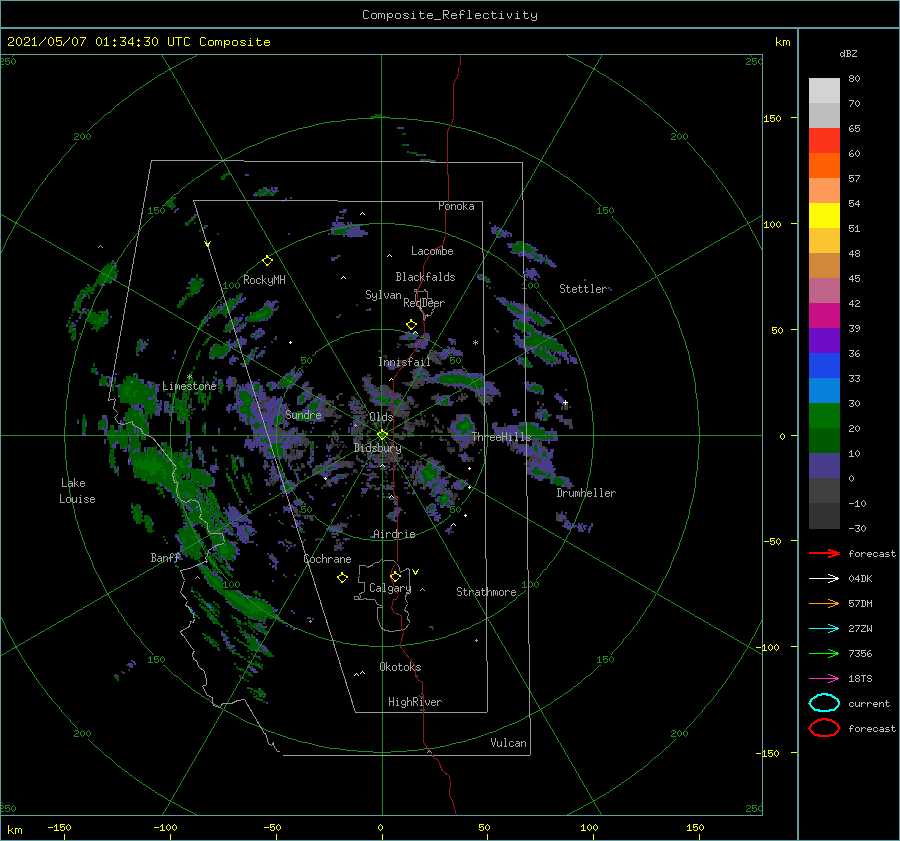Screen dimensions: 900x841
Task: Click the yellow radar center marker at Didsbury
Action: [382, 435]
